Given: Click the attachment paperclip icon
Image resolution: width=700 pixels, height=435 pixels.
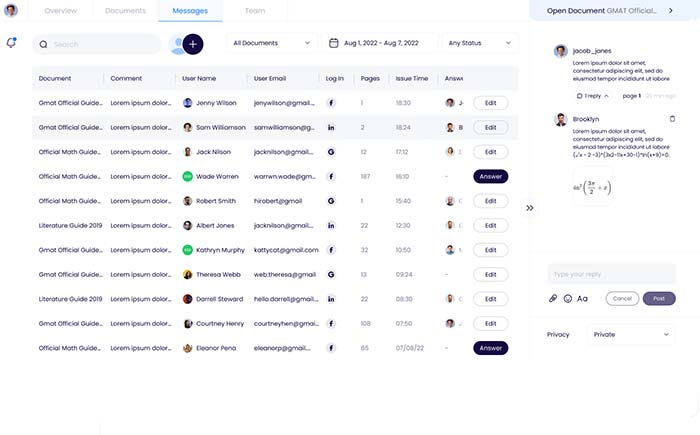Looking at the screenshot, I should [x=553, y=298].
